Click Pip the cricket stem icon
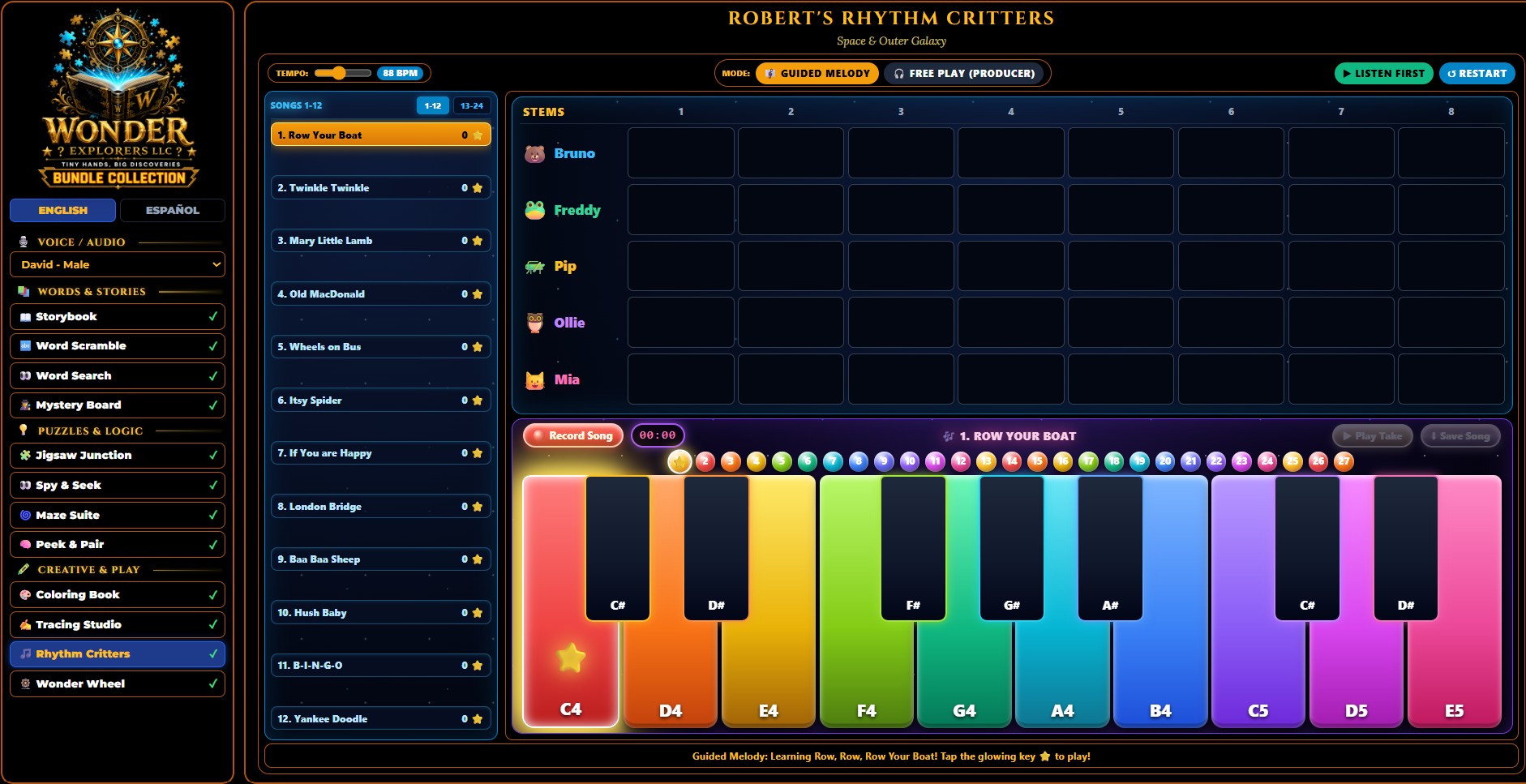The height and width of the screenshot is (784, 1526). point(534,266)
